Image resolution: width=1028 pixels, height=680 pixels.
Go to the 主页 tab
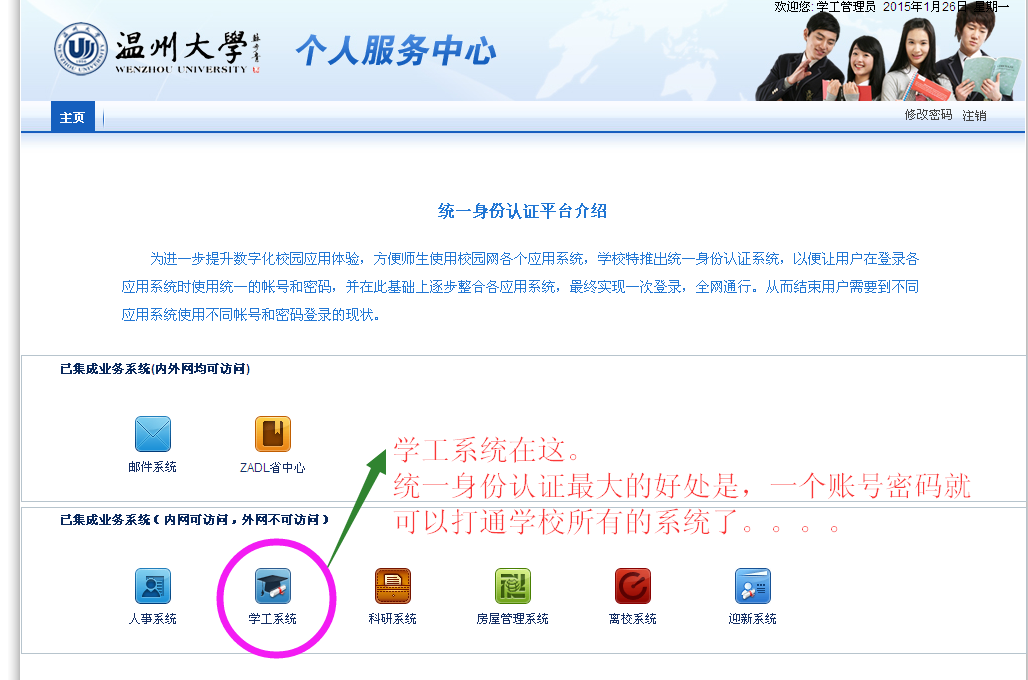73,118
